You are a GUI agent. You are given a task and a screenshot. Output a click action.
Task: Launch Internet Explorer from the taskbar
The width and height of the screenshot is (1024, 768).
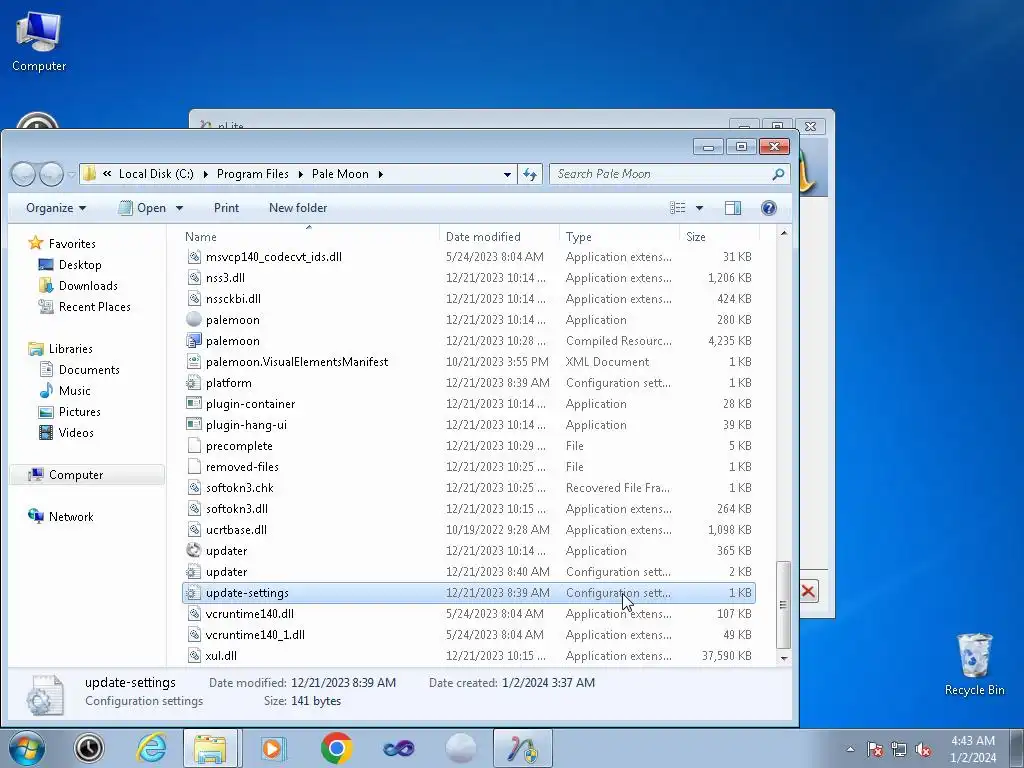coord(151,748)
